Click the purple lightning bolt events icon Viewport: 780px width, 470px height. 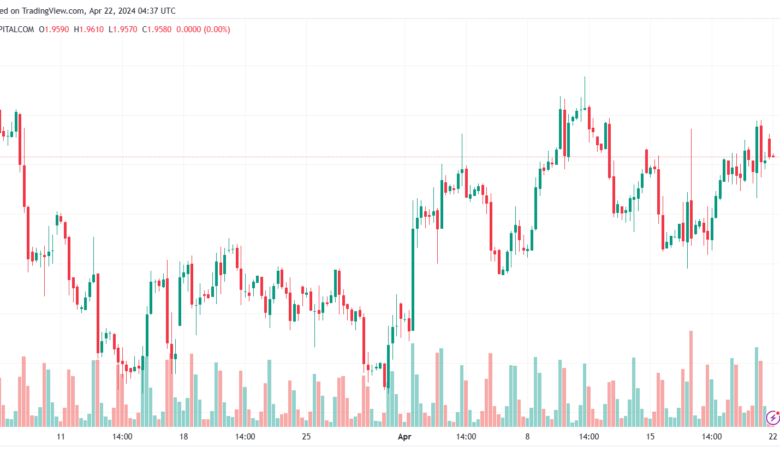click(773, 418)
